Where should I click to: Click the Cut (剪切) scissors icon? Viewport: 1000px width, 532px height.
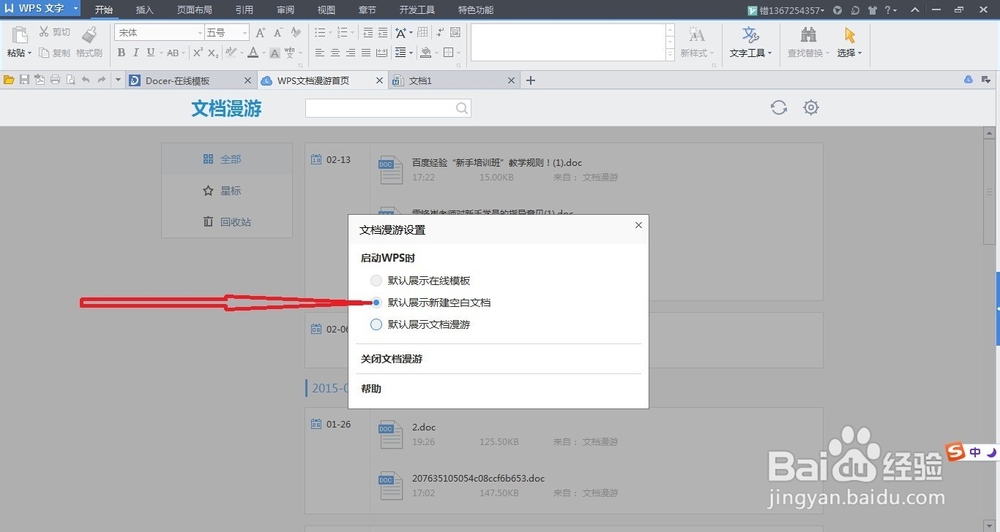44,31
